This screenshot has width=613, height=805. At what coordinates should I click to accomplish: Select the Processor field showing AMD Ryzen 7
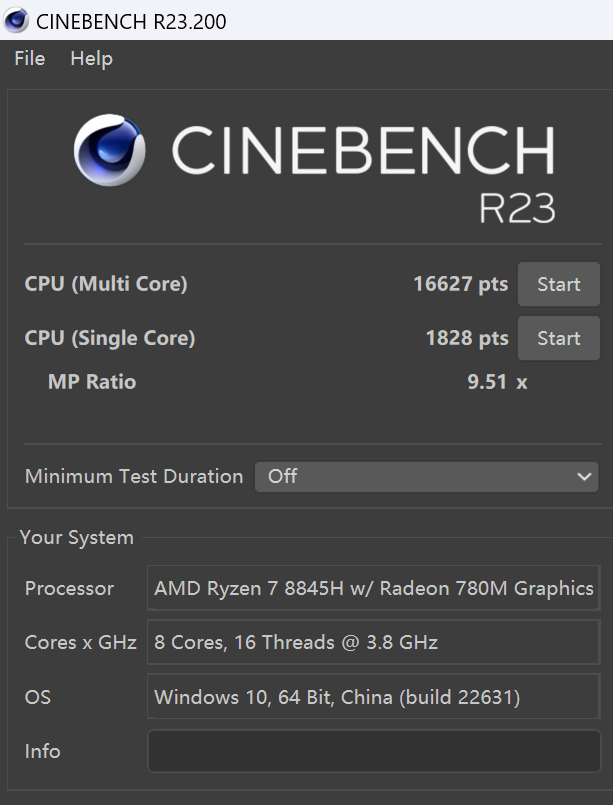374,589
